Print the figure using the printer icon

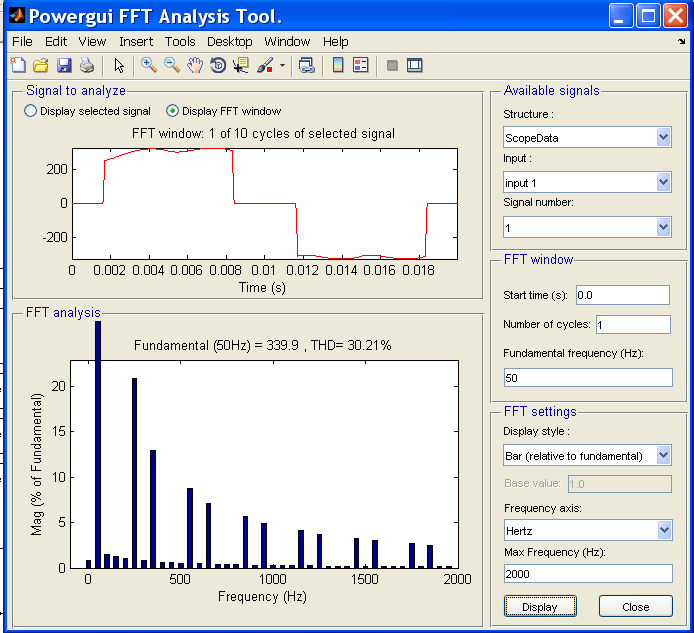[x=87, y=66]
